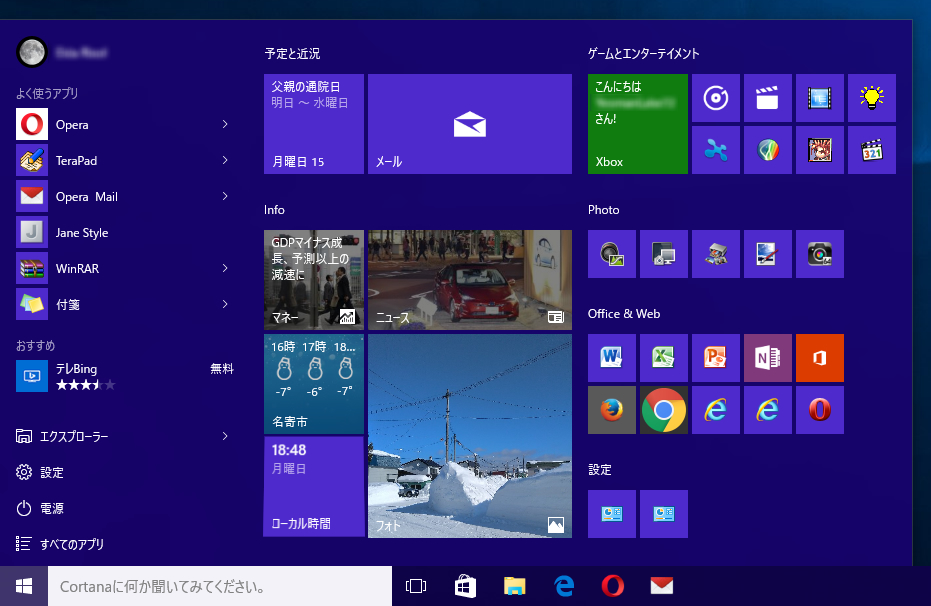931x606 pixels.
Task: Launch Microsoft Edge from the taskbar
Action: coord(563,586)
